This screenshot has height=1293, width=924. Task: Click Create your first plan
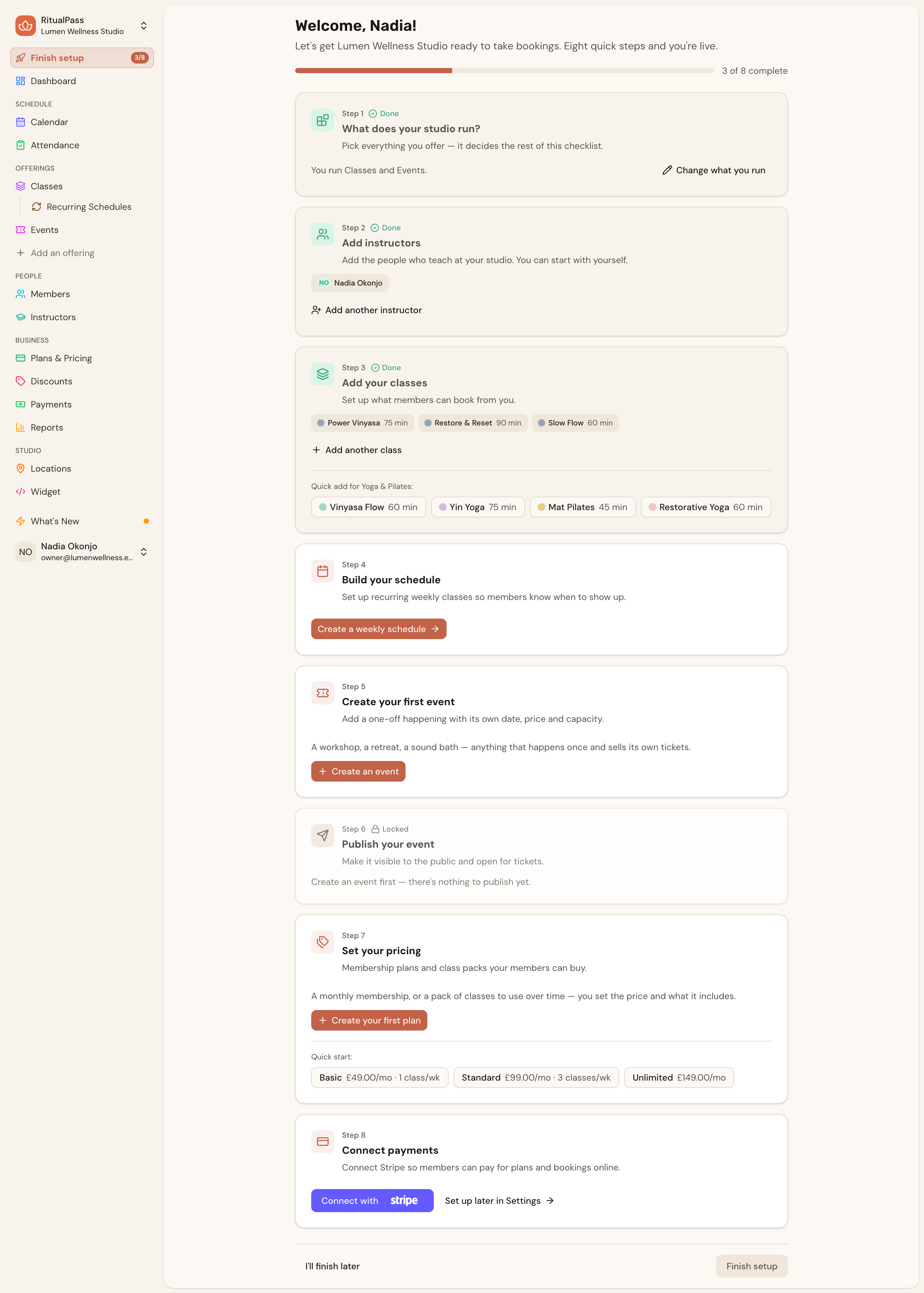(369, 1021)
